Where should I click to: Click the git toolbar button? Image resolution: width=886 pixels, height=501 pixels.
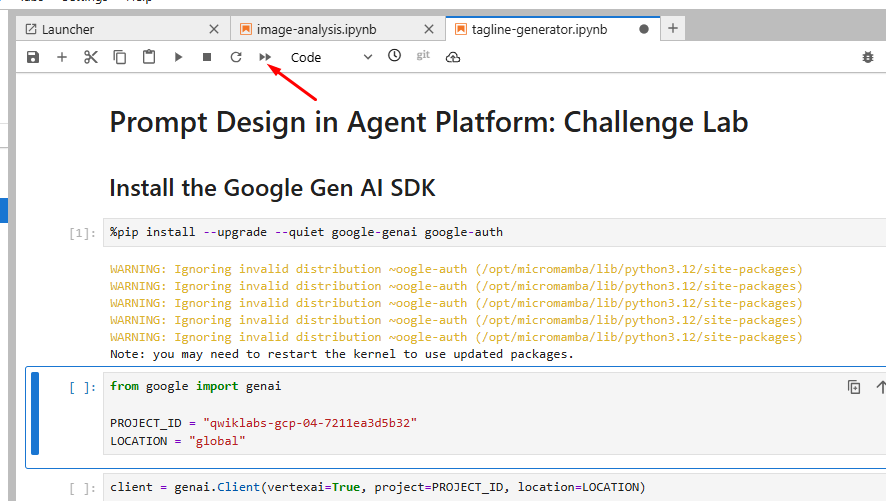click(x=423, y=55)
